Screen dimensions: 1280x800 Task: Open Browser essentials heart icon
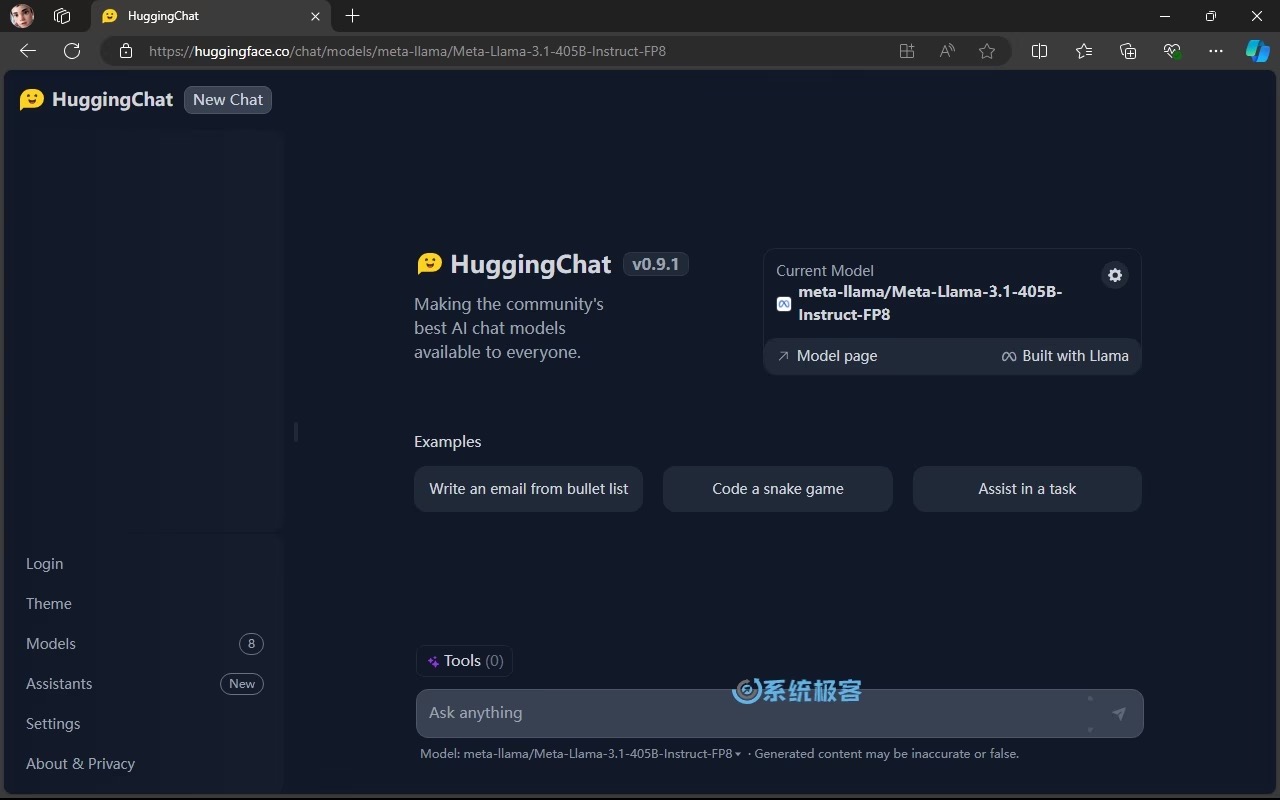[x=1172, y=51]
